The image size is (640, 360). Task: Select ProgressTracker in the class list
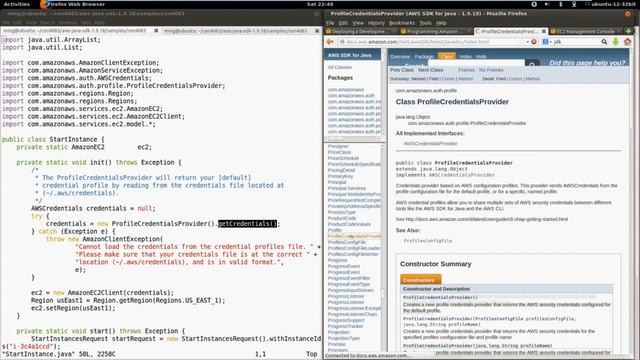pos(345,327)
